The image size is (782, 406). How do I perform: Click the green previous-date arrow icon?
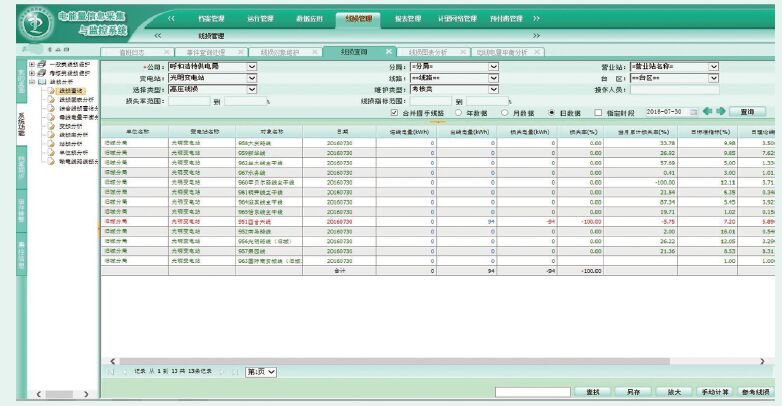[708, 112]
